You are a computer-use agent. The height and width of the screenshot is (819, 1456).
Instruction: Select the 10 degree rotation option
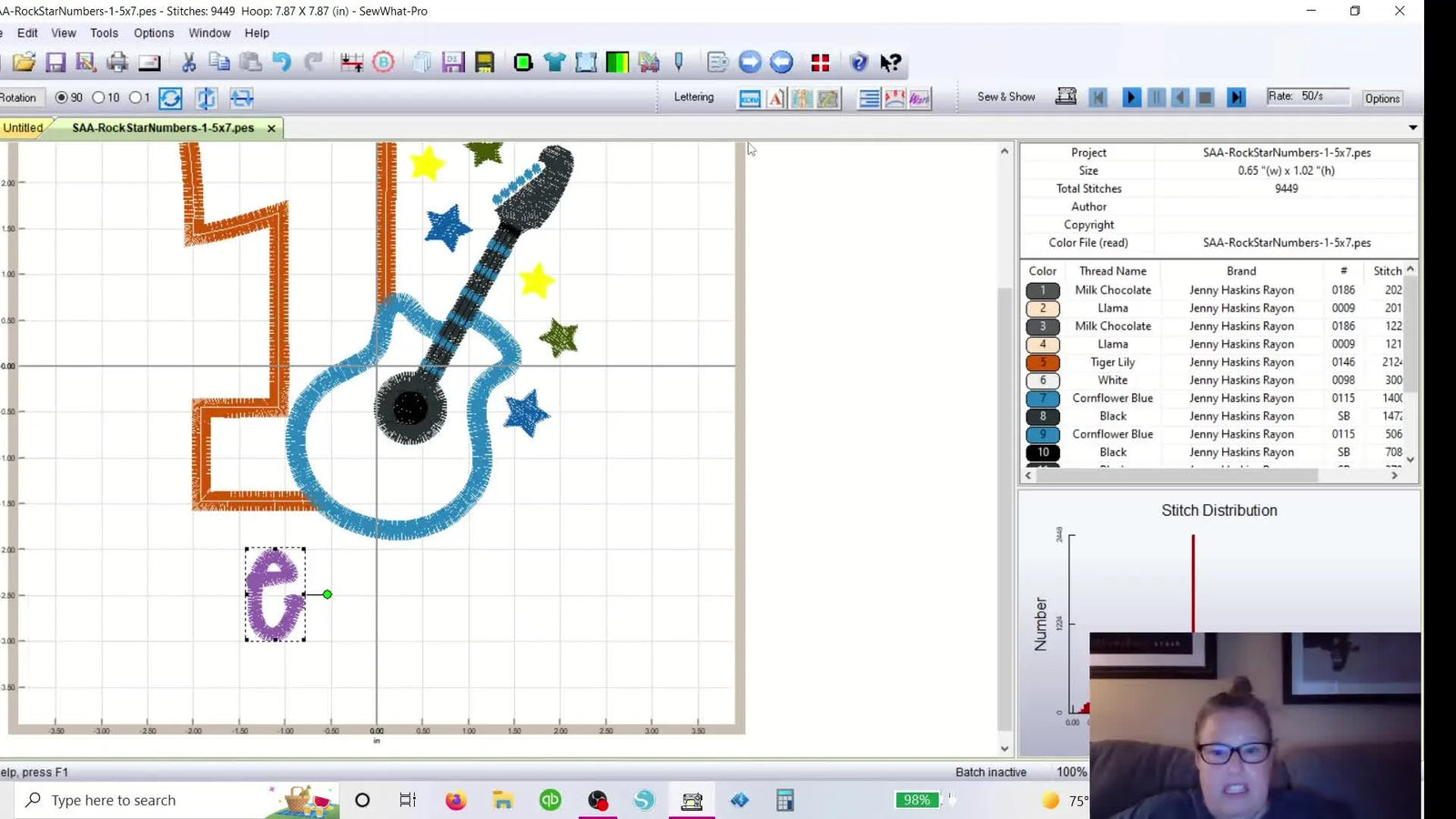tap(98, 97)
